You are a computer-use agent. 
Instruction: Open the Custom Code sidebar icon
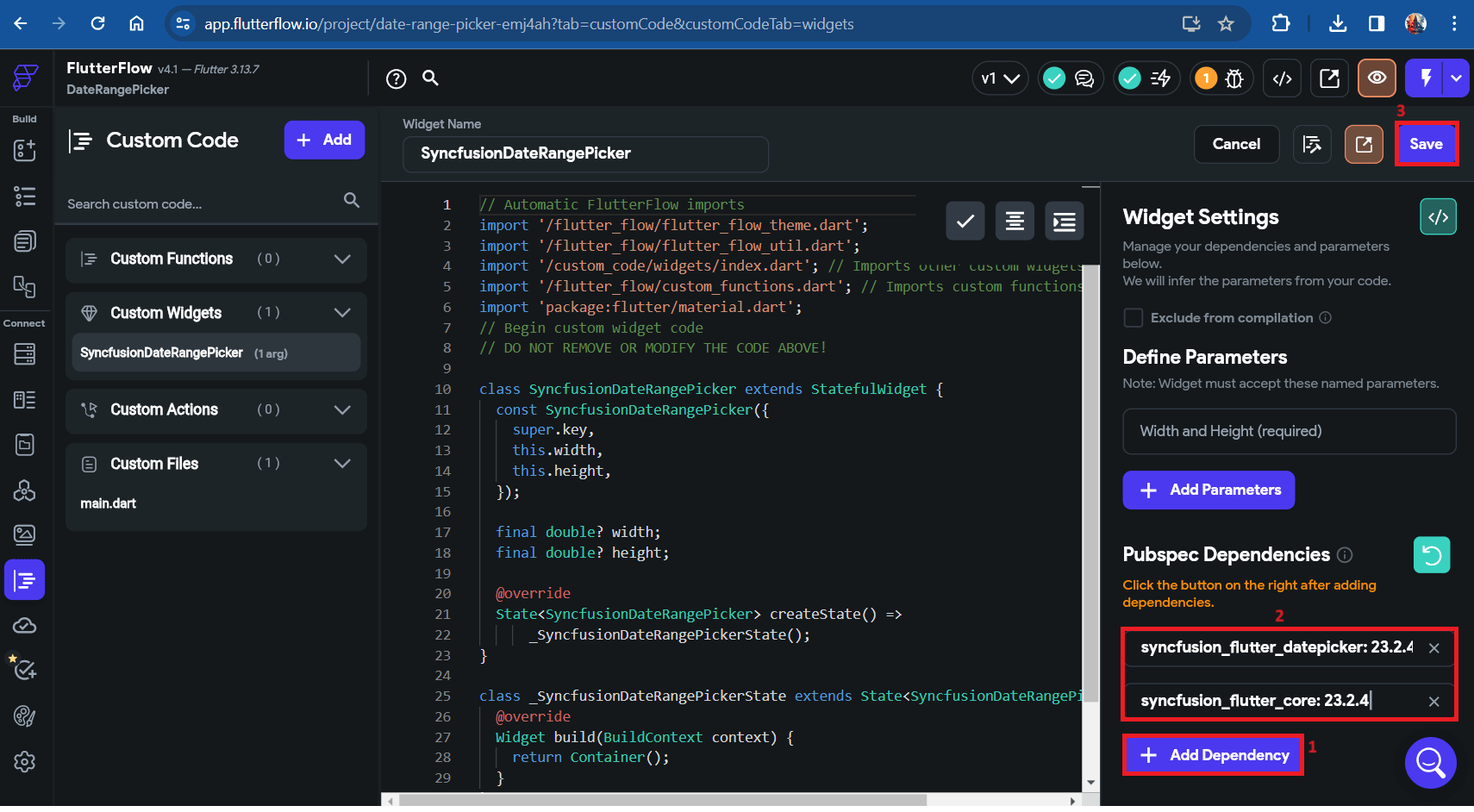click(x=25, y=580)
